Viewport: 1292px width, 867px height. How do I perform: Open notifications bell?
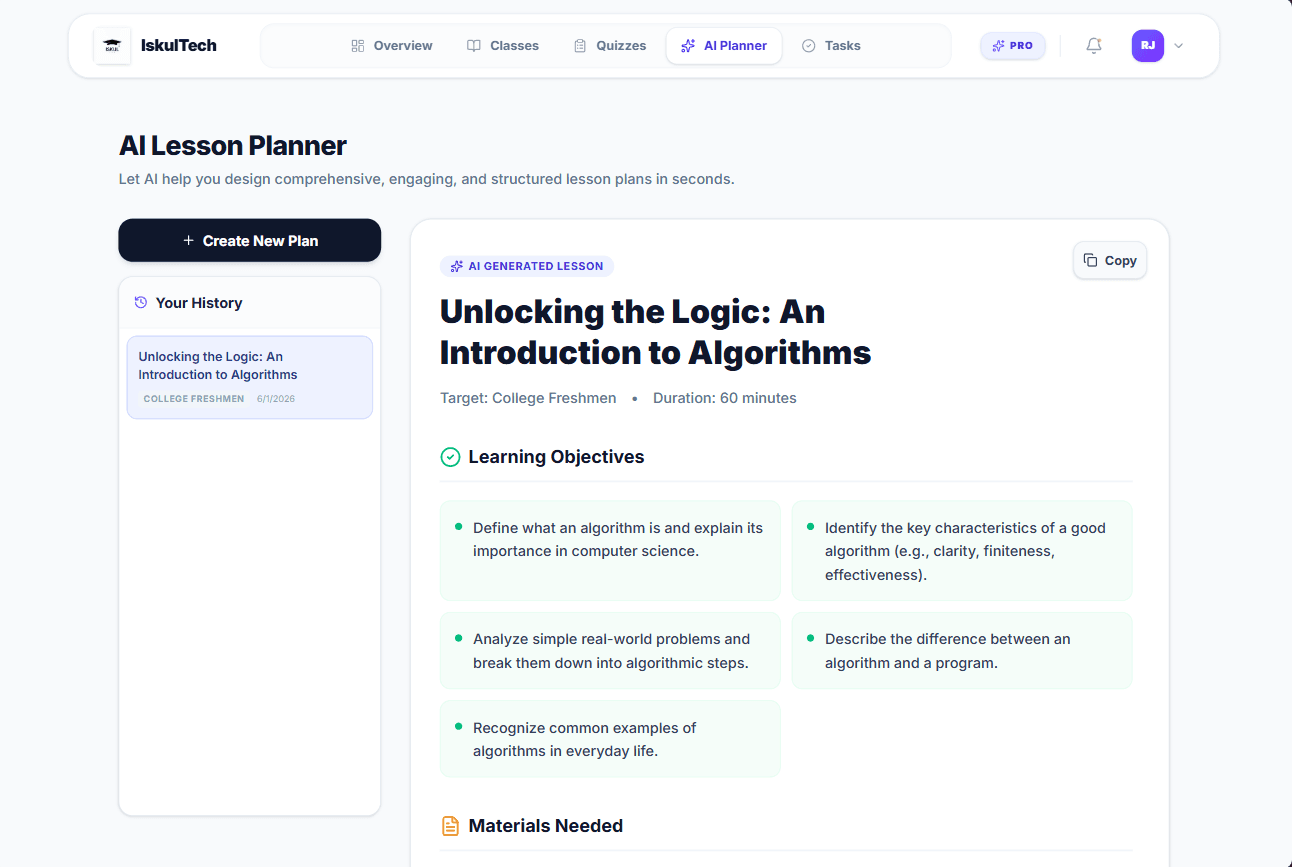[x=1094, y=46]
